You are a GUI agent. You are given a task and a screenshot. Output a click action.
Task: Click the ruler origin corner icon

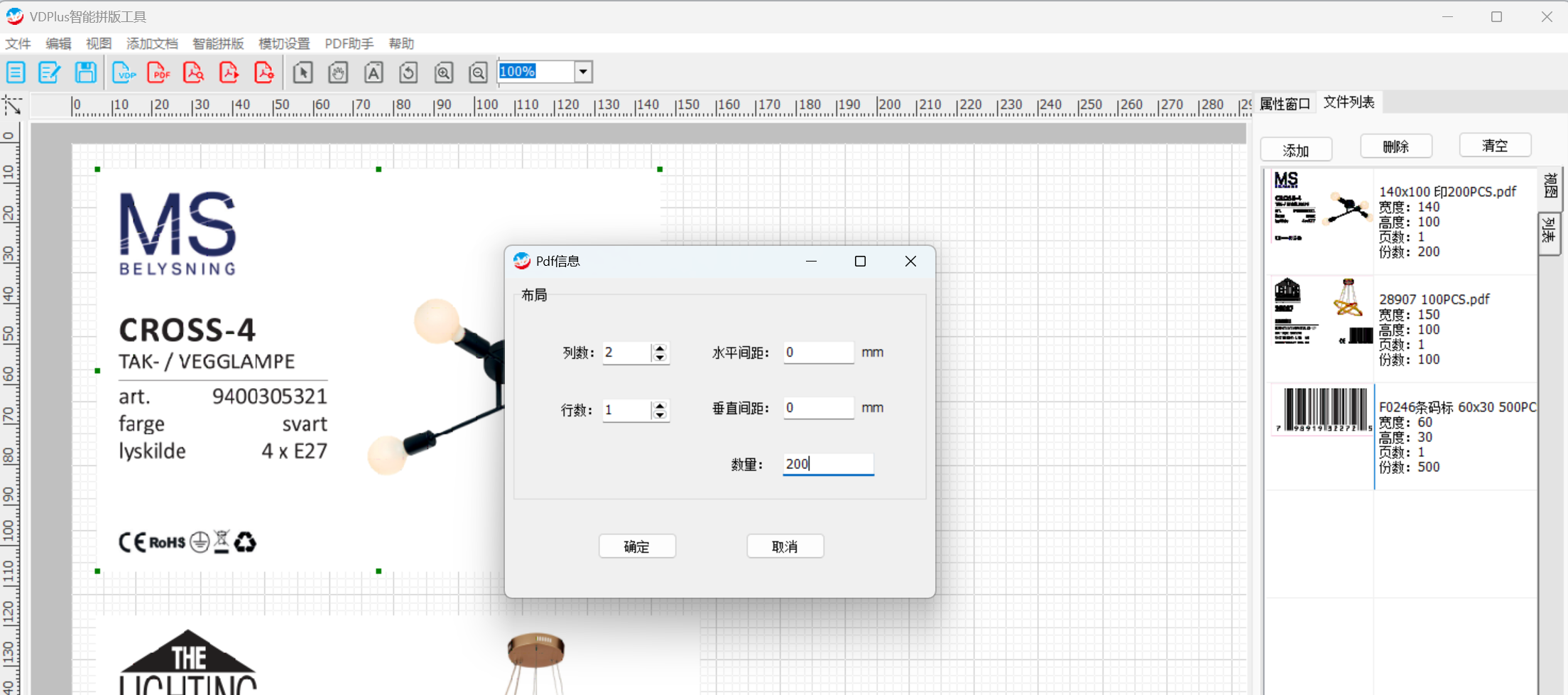(12, 105)
